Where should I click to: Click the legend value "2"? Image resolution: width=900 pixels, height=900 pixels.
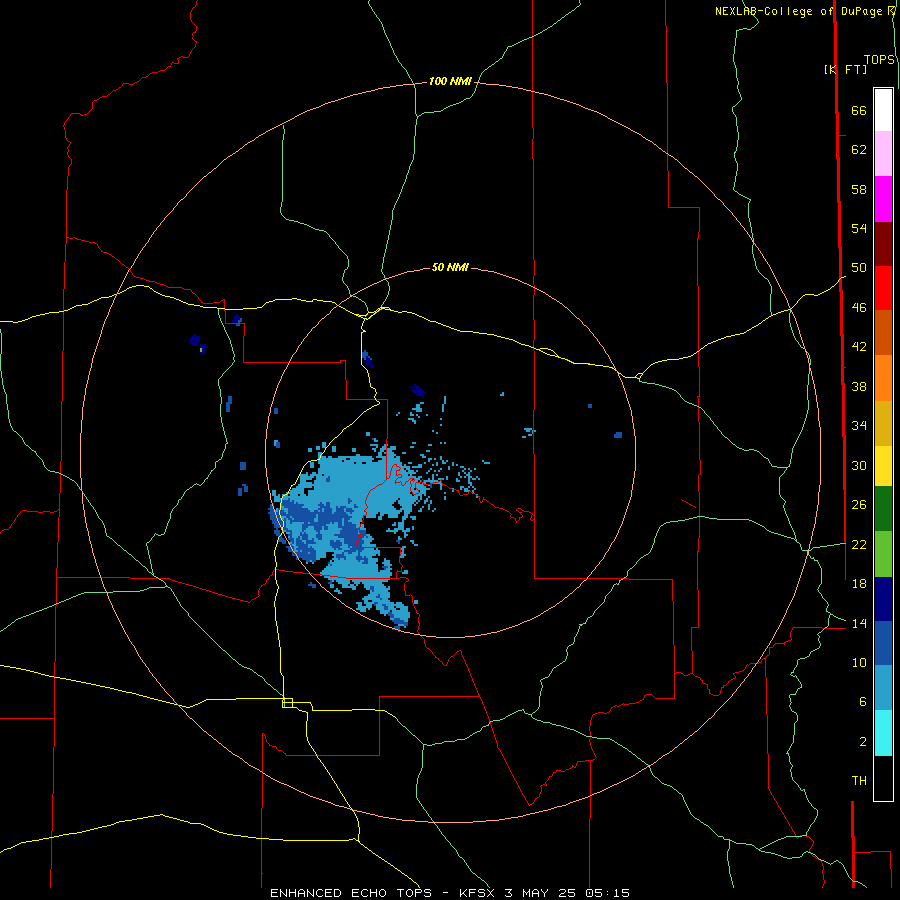tap(863, 742)
